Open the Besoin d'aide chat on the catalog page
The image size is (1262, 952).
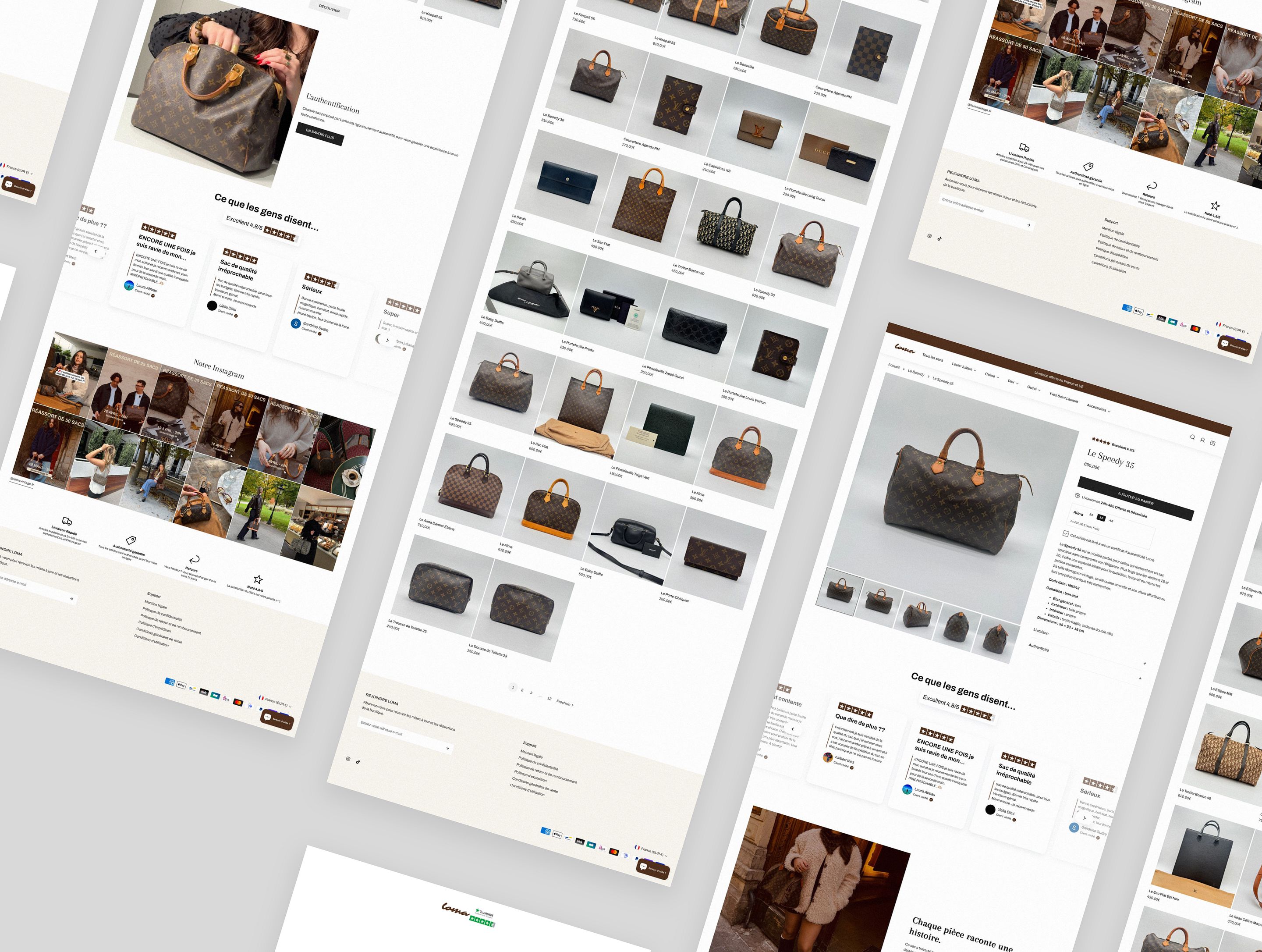[x=652, y=869]
